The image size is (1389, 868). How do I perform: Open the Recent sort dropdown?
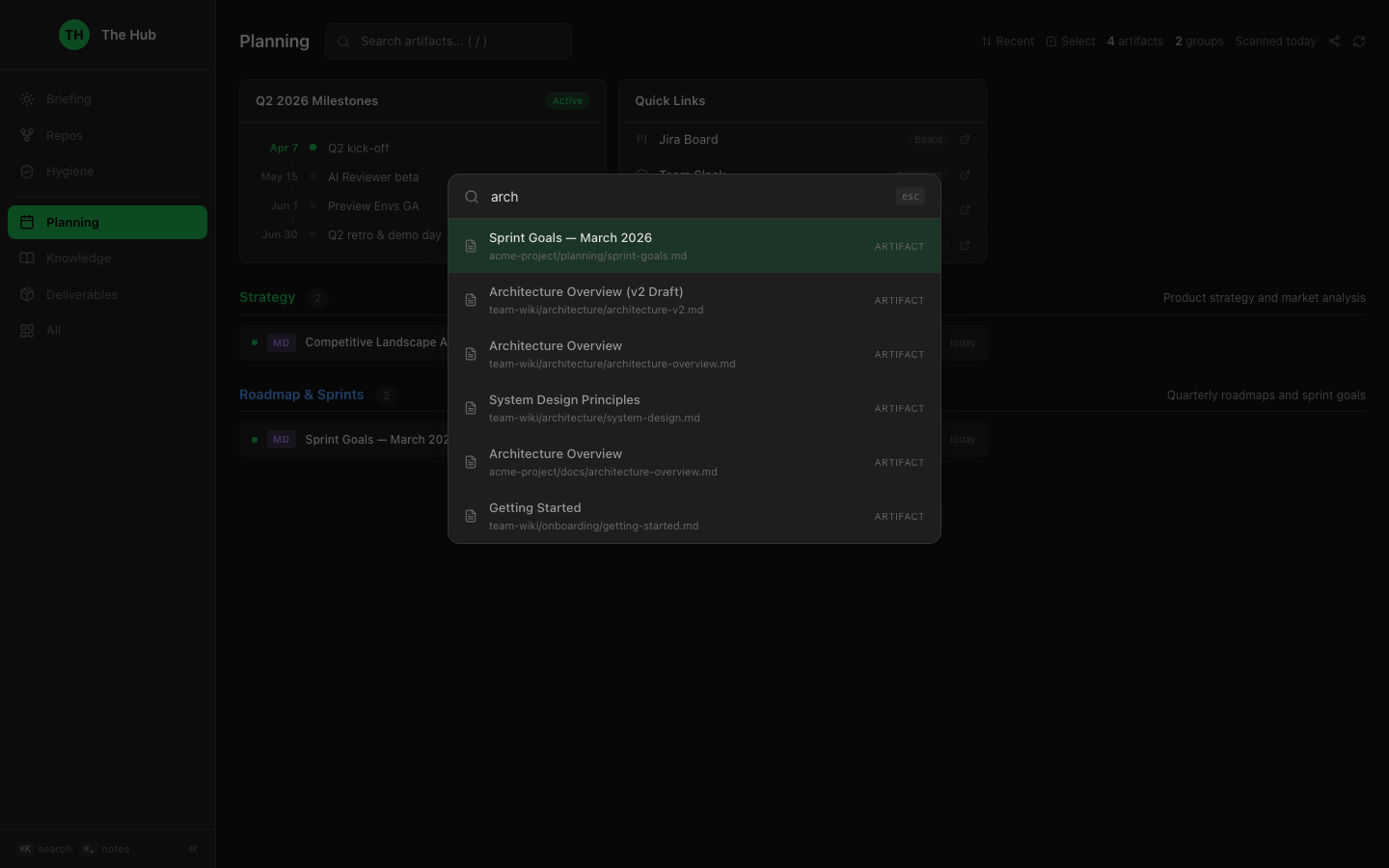point(1007,41)
